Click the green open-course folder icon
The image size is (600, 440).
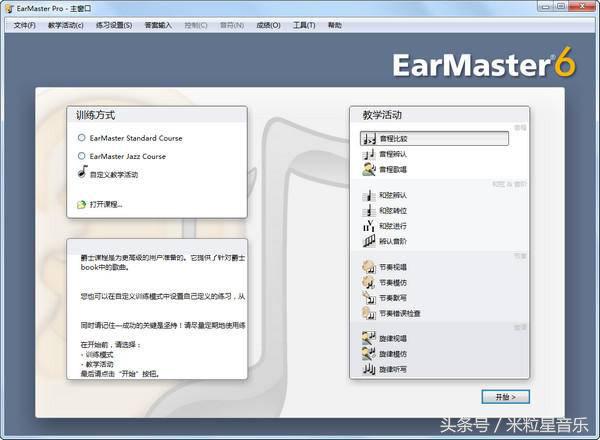[82, 204]
